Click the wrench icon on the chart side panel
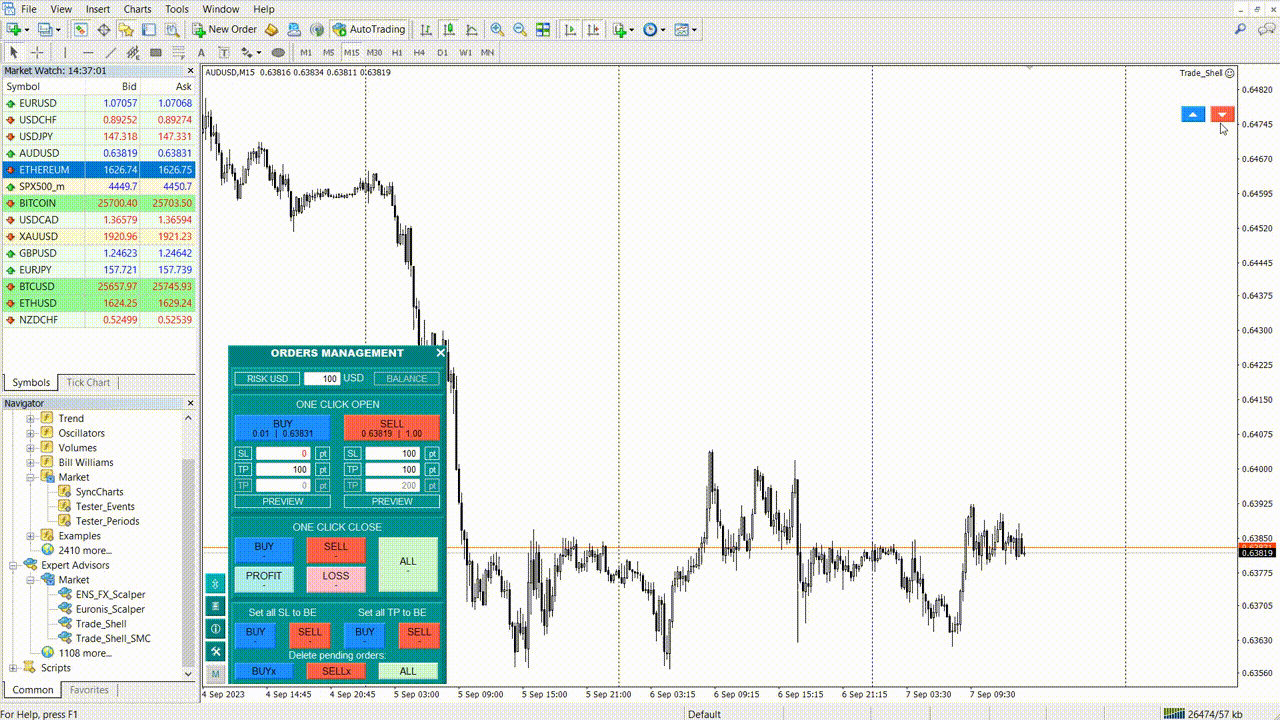The width and height of the screenshot is (1280, 720). coord(214,651)
